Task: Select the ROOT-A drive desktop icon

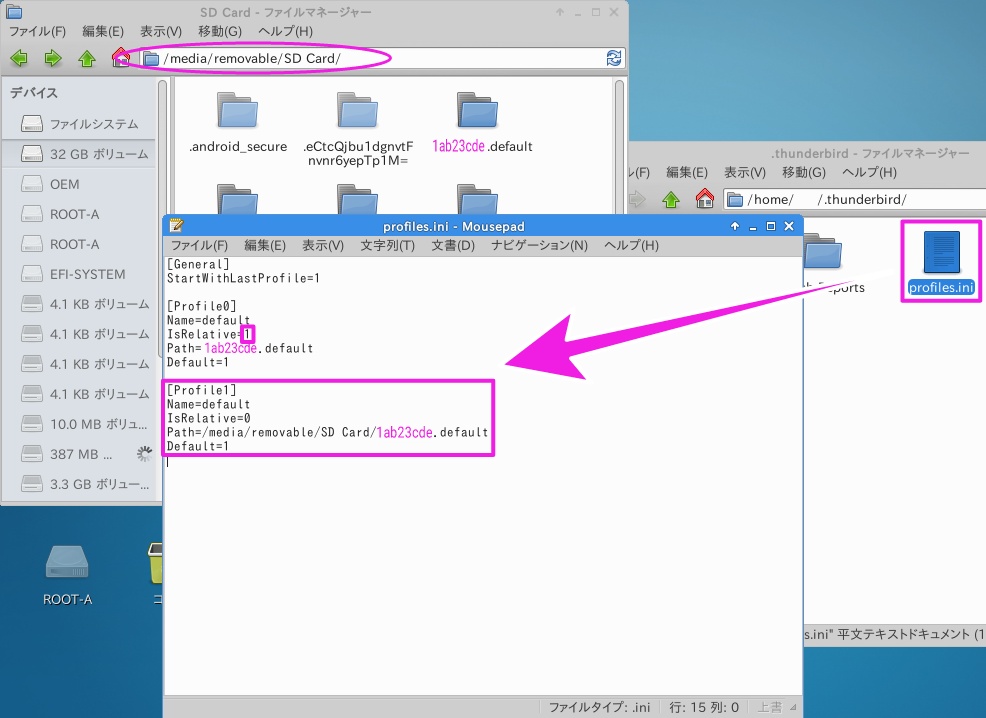Action: click(67, 575)
